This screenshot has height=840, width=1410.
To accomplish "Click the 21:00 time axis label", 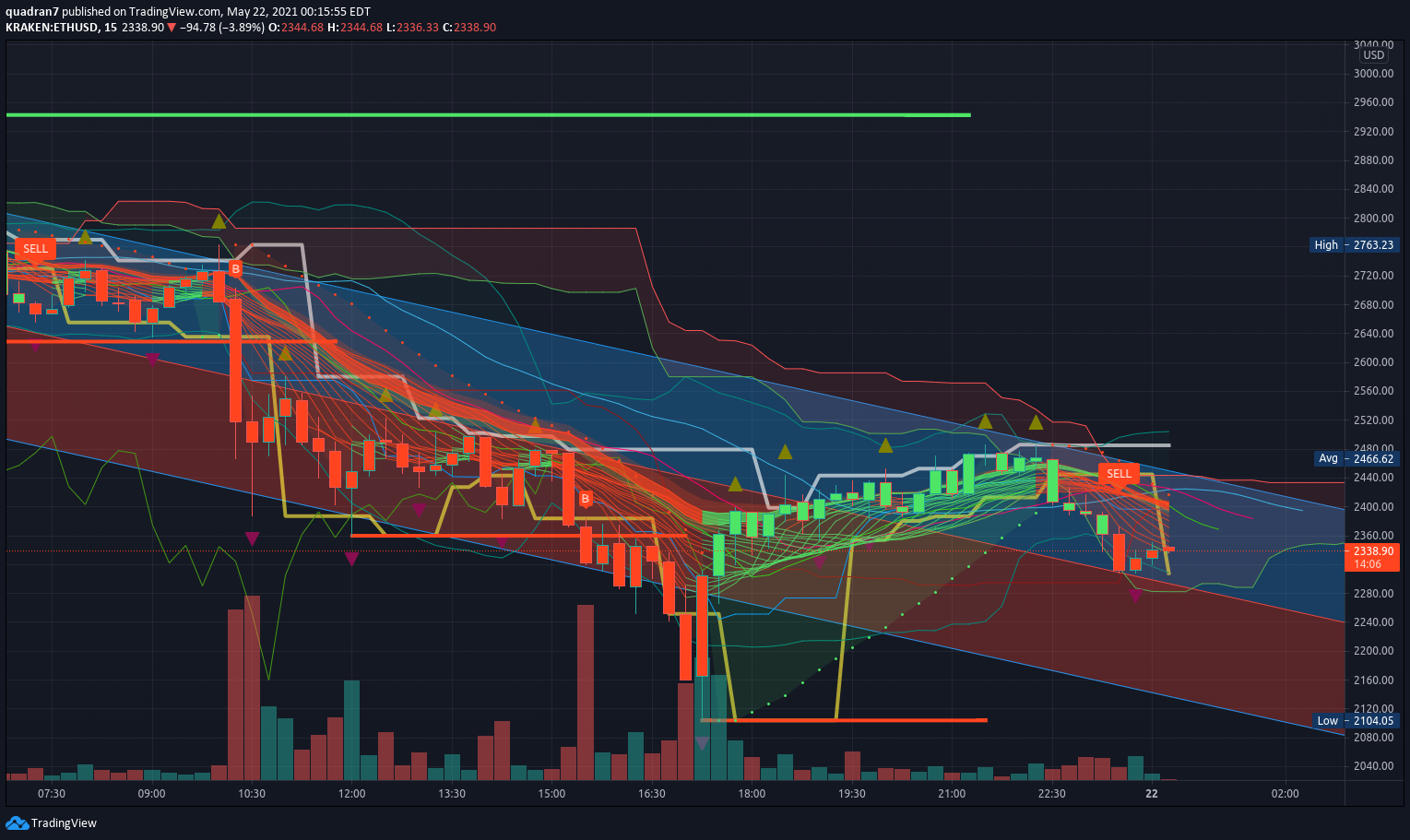I will pos(952,794).
